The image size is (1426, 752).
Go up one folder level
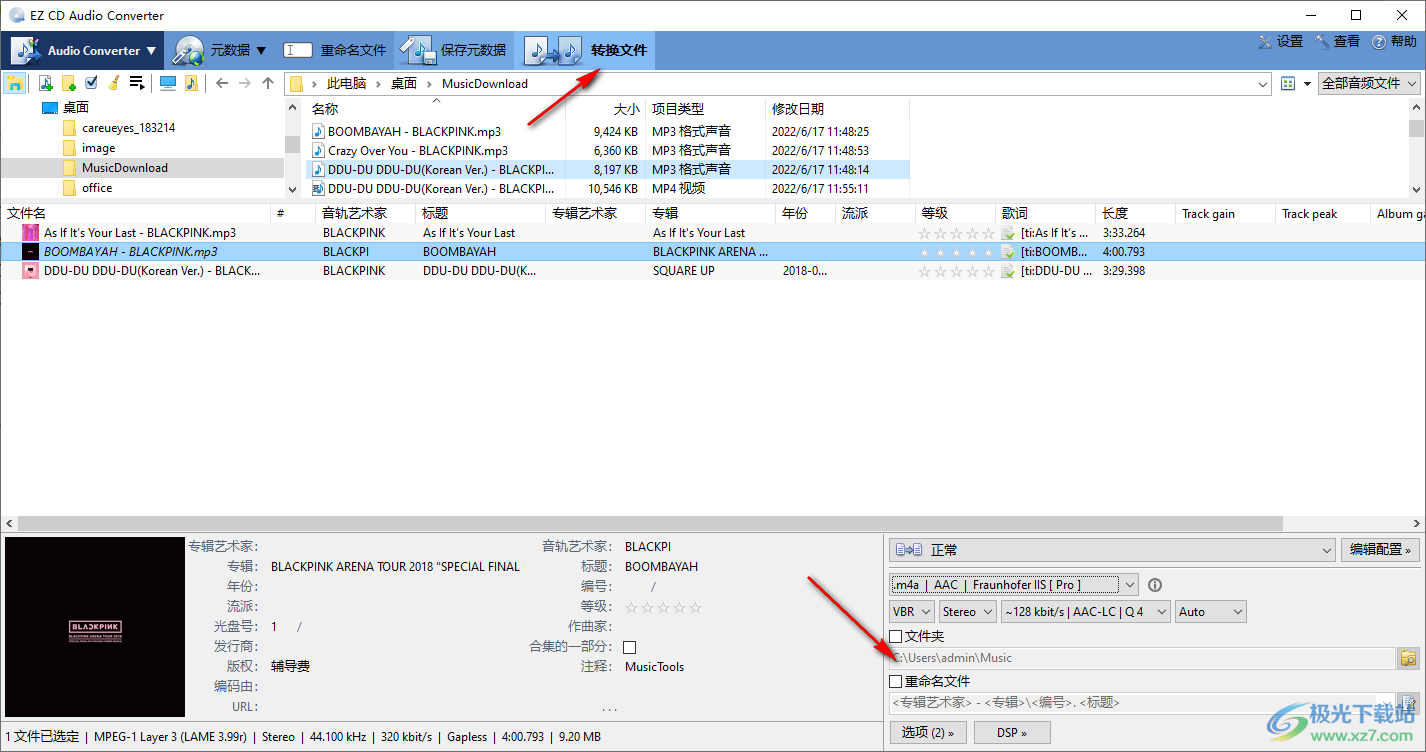tap(268, 83)
